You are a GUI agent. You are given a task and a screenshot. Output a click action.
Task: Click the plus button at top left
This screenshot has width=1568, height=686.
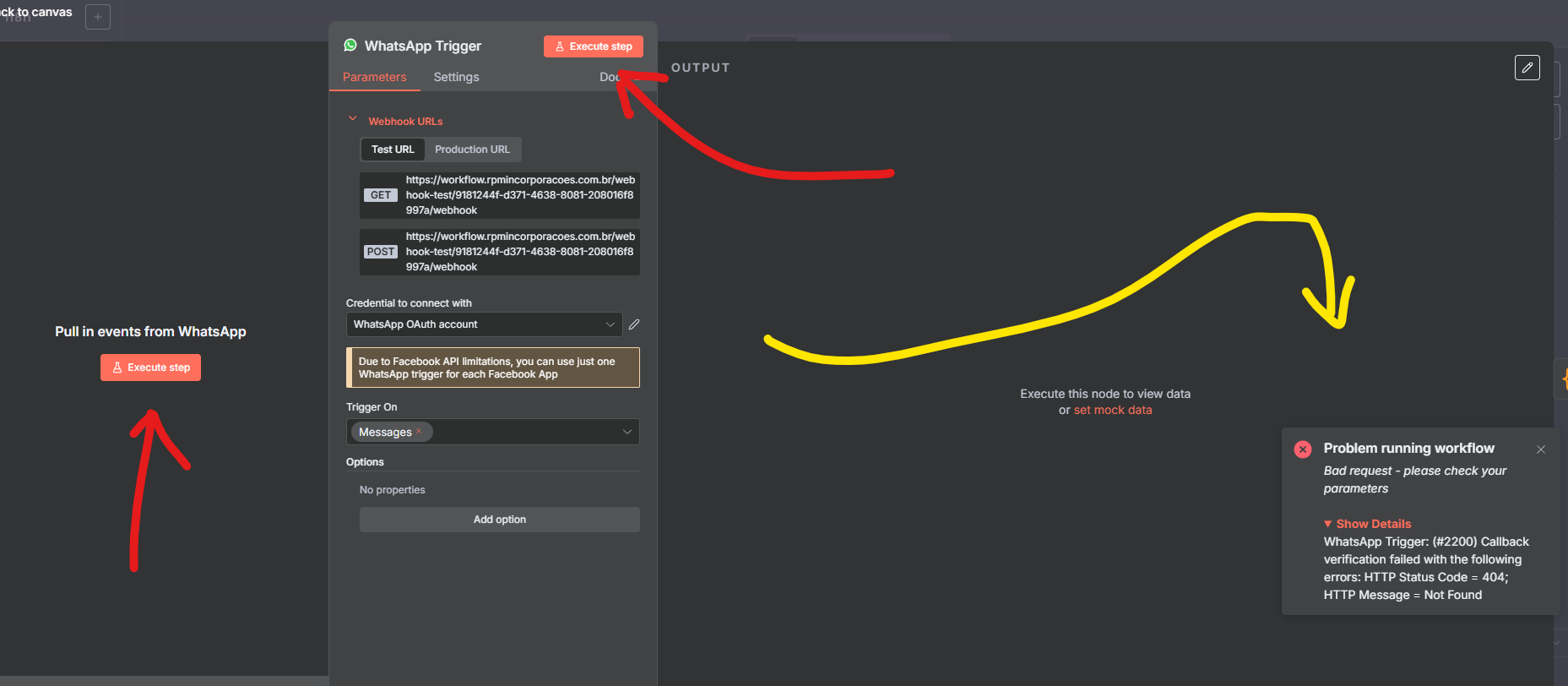(x=98, y=17)
